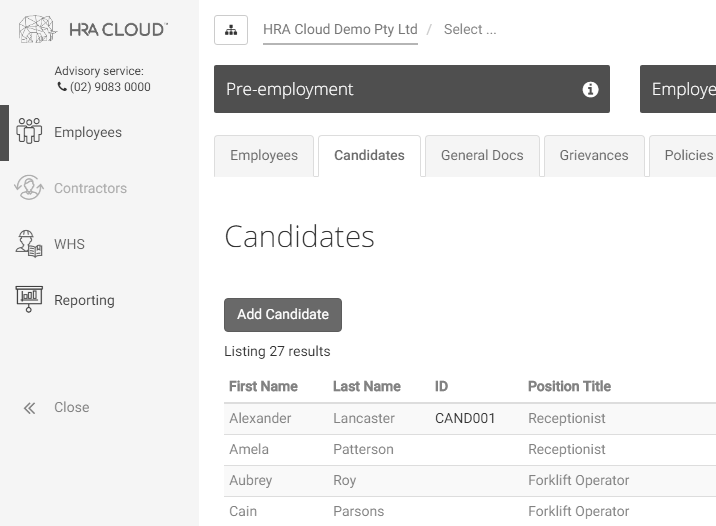716x526 pixels.
Task: Click last name Patterson cell
Action: tap(363, 449)
